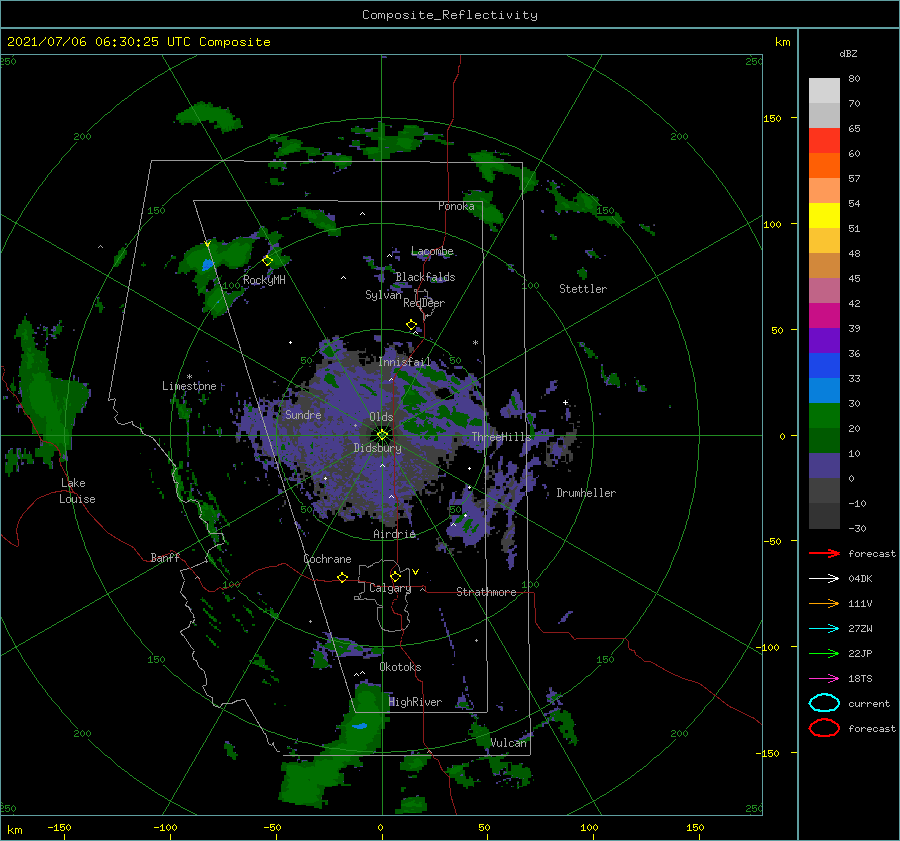The height and width of the screenshot is (841, 900).
Task: Click the 80 dBZ light gray swatch
Action: [x=824, y=91]
